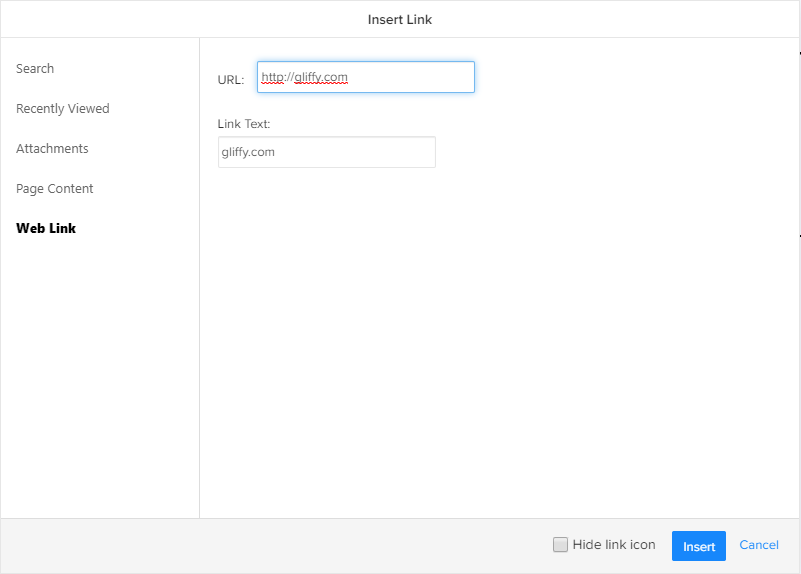Click into the Link Text field

tap(326, 152)
